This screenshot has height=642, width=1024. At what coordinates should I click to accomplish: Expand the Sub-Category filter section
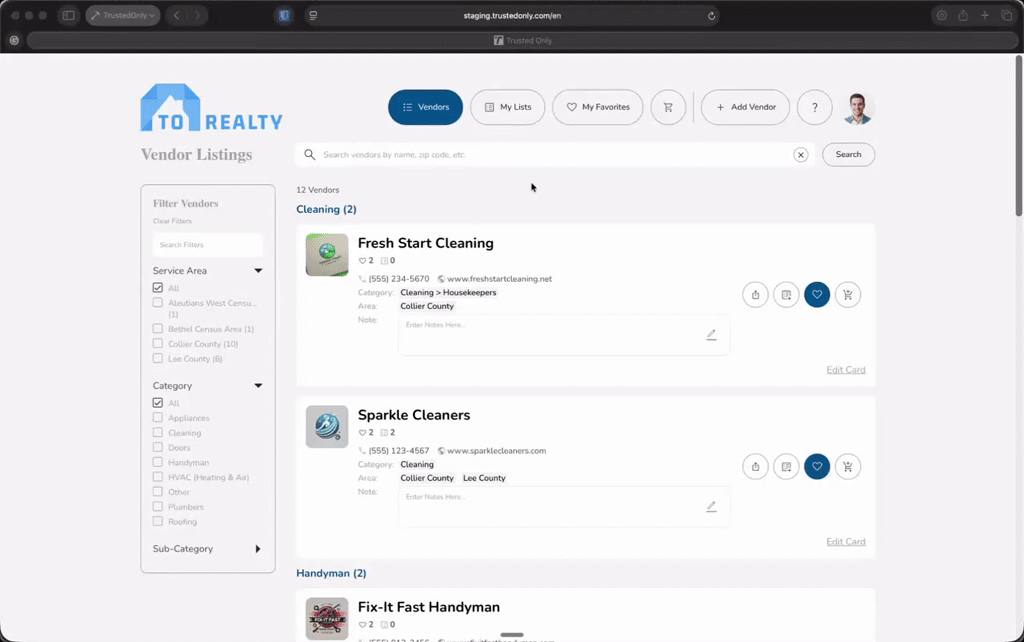tap(258, 549)
